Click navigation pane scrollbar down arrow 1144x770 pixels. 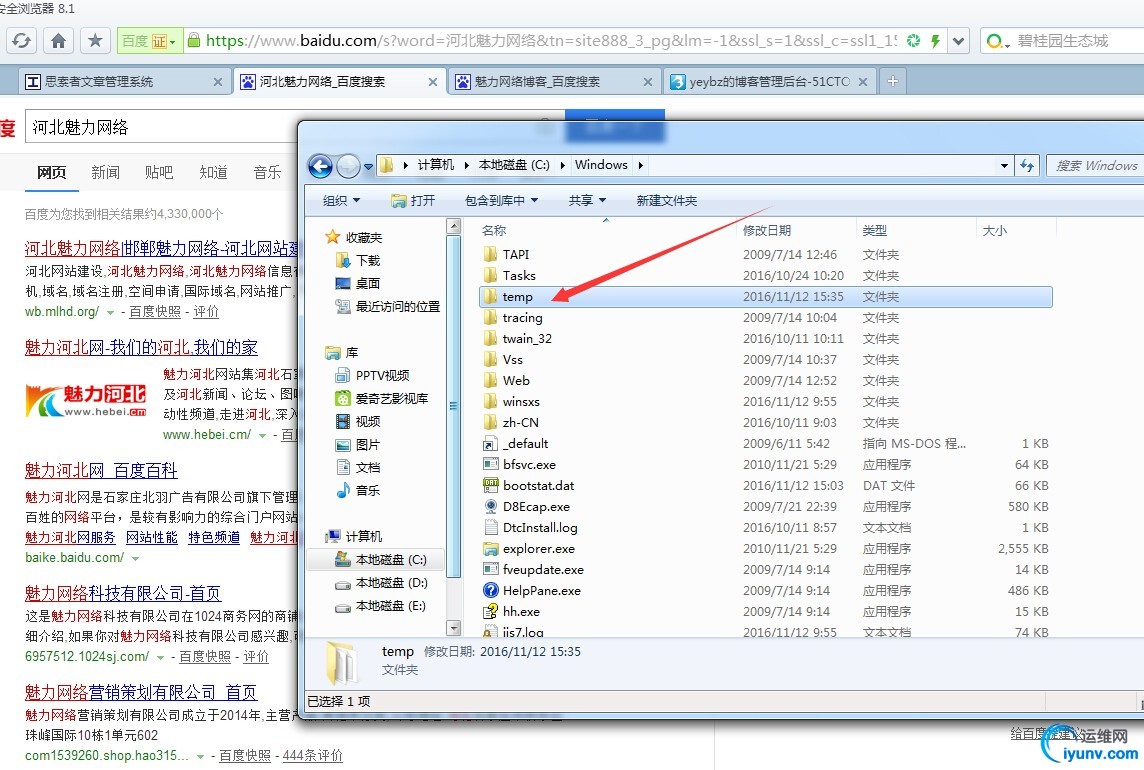tap(454, 627)
